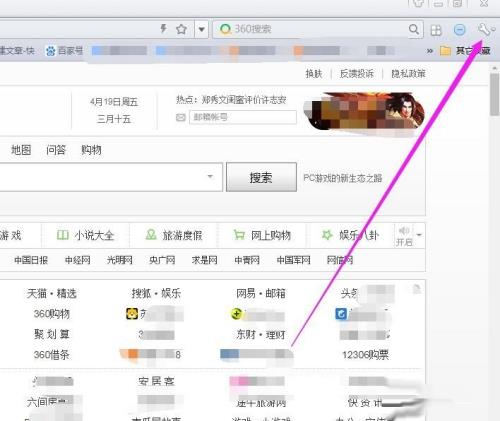Screen dimensions: 500x421
Task: Open the 反馈投诉 link
Action: click(x=357, y=73)
